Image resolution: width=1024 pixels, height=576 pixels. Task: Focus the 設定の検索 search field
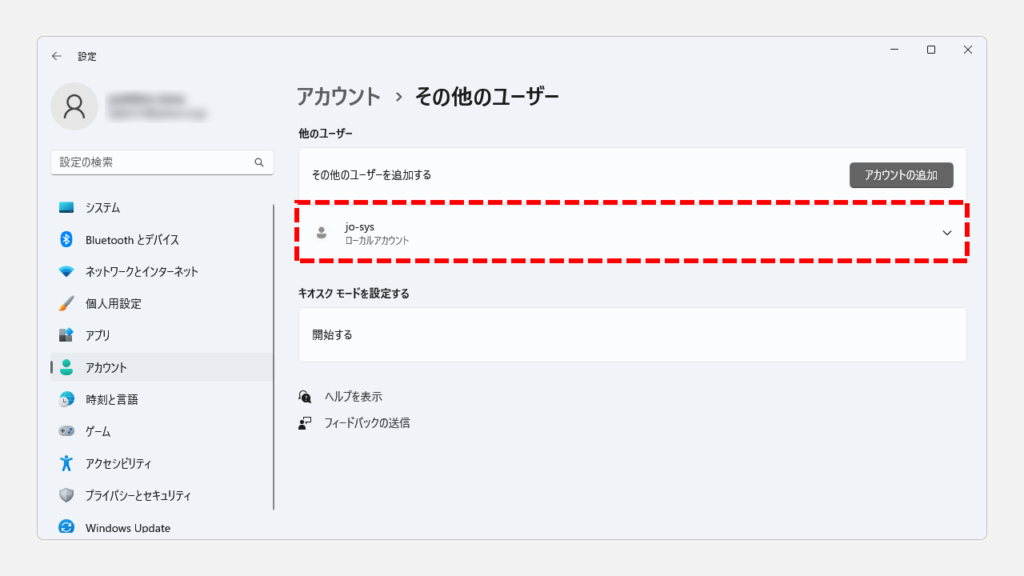pos(162,162)
